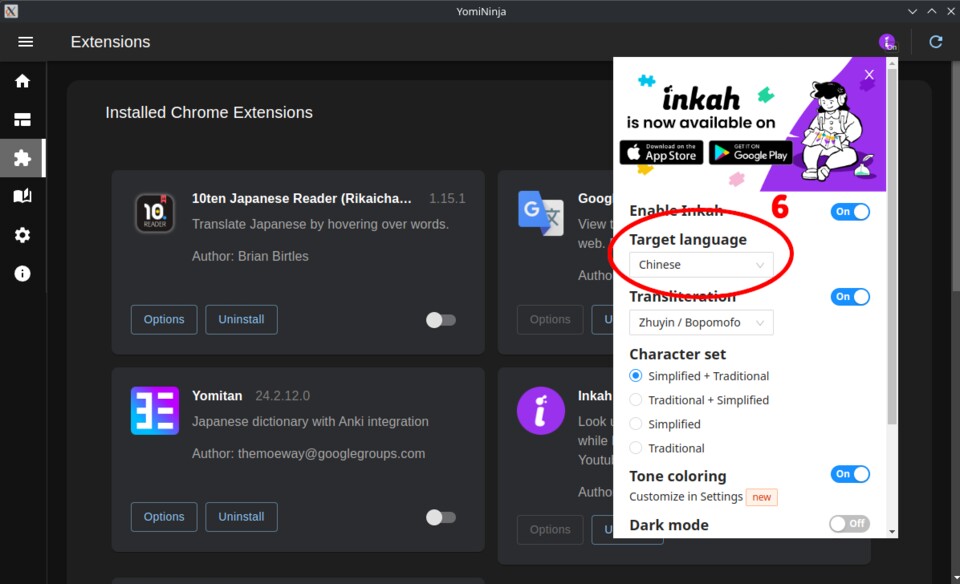Click the Inkah popup scrollbar
Viewport: 960px width, 584px height.
coord(892,300)
